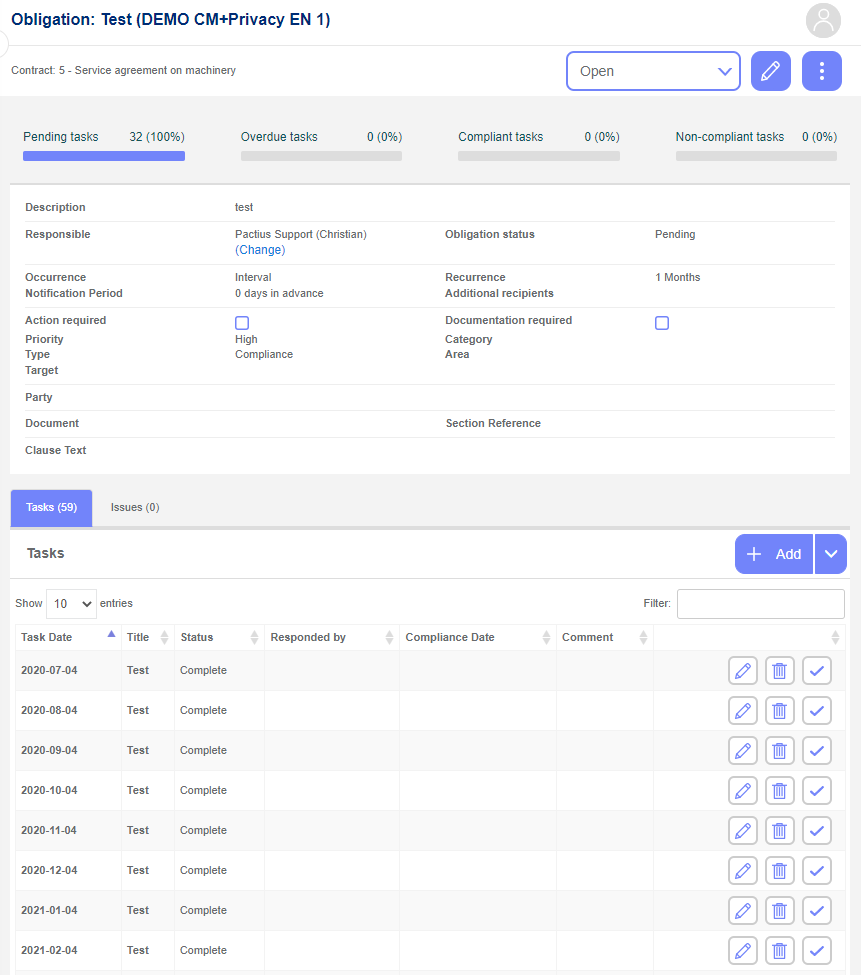Click the 'Test' title in the 2020-12-04 row
The width and height of the screenshot is (861, 975).
[138, 871]
